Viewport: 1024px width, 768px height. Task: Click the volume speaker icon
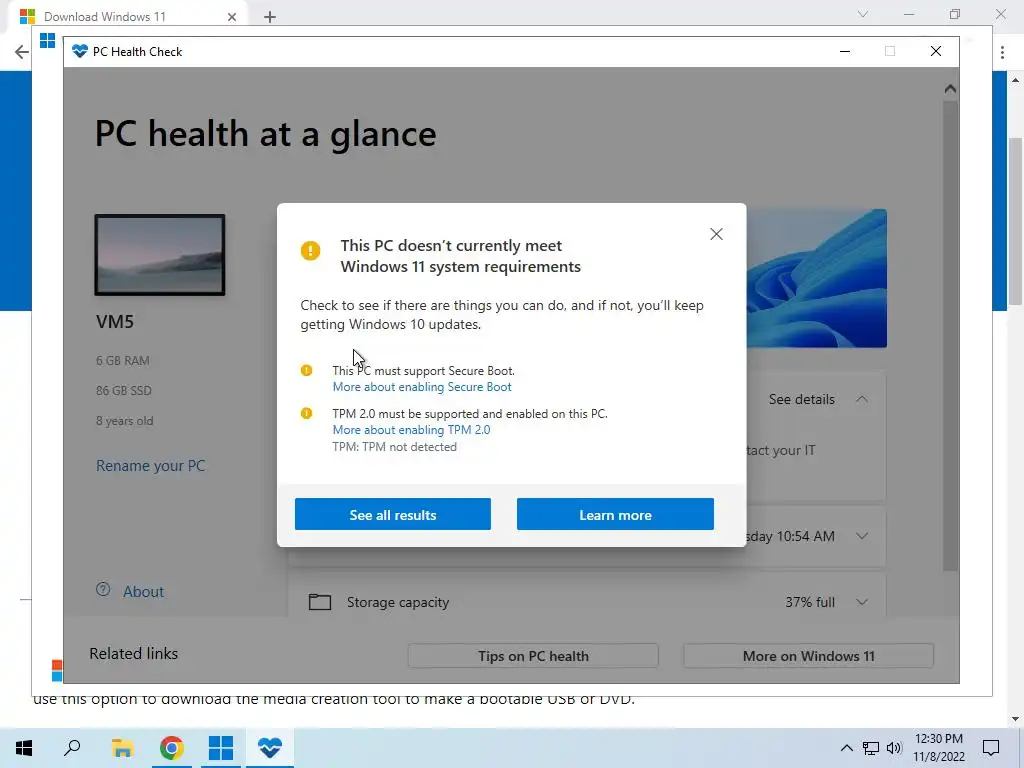tap(894, 748)
